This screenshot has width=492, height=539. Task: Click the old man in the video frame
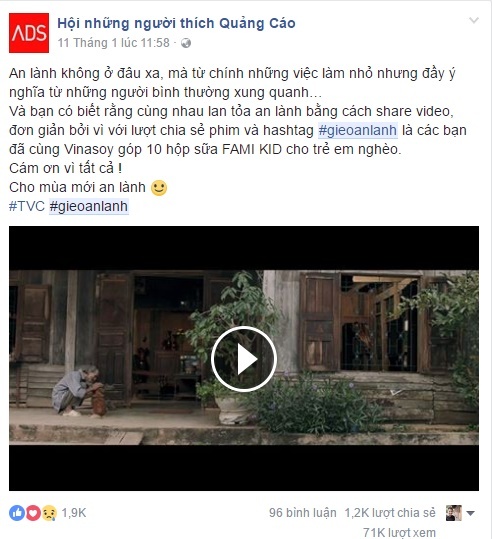point(74,391)
